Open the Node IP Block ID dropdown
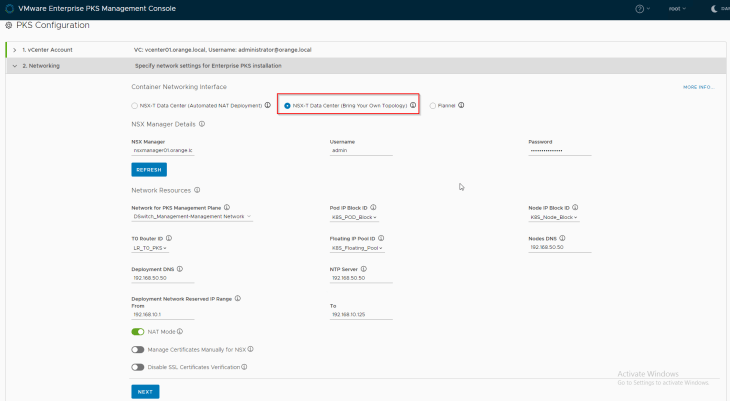Viewport: 730px width, 401px height. (x=553, y=216)
